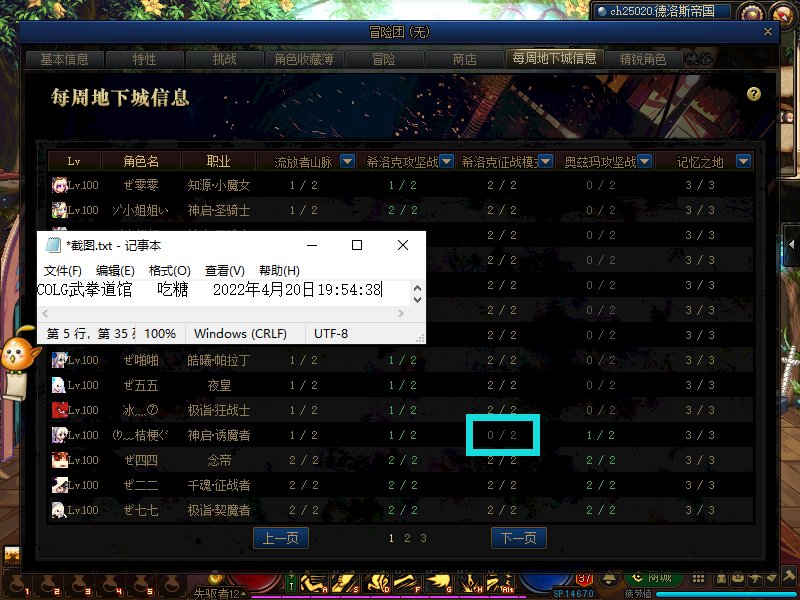Open Notepad 查看(V) menu
This screenshot has height=600, width=800.
point(225,270)
